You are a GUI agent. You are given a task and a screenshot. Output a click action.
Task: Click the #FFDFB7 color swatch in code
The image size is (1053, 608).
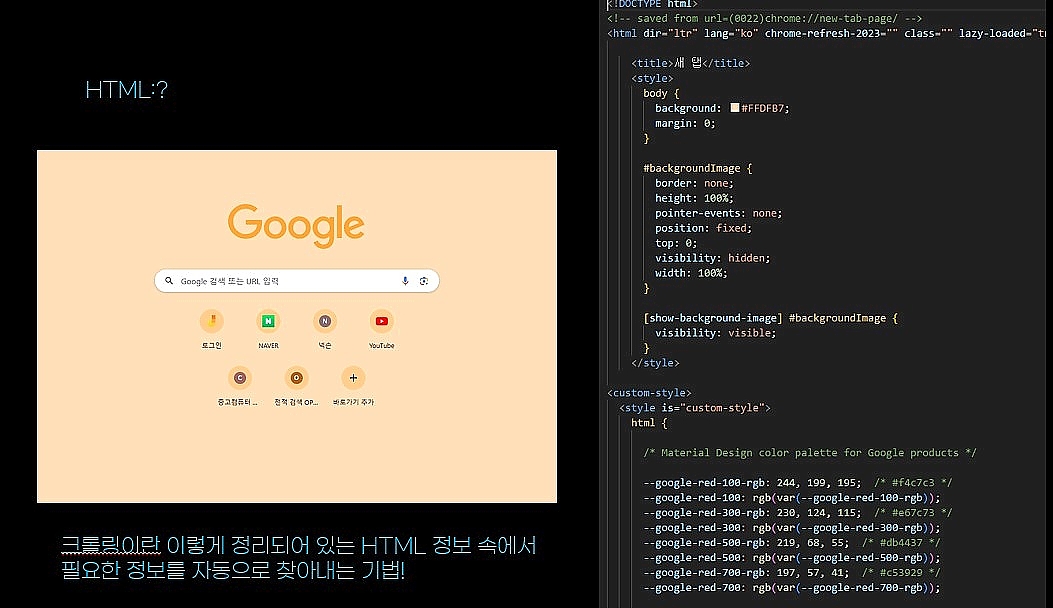735,107
